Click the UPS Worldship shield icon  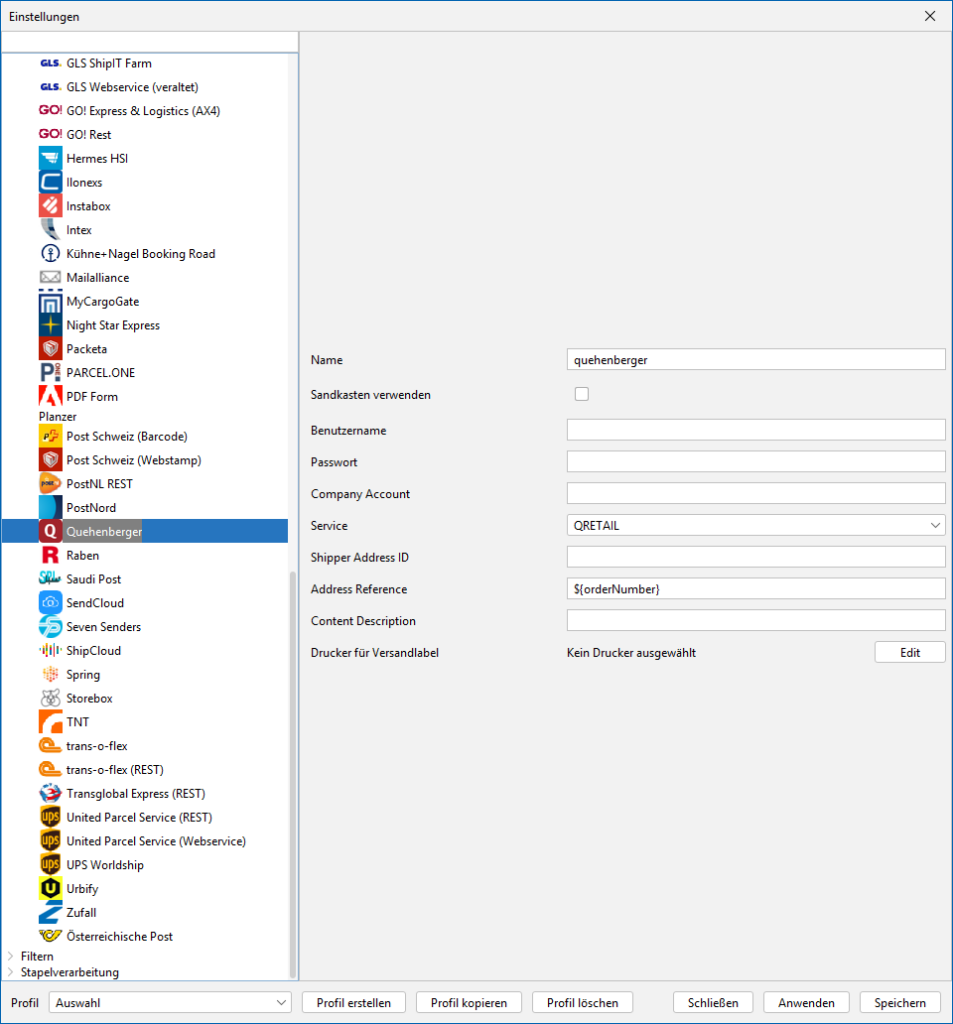click(50, 865)
